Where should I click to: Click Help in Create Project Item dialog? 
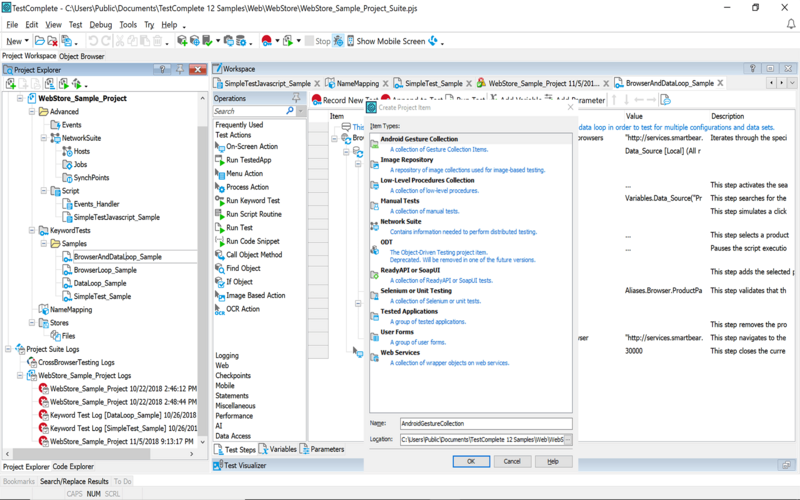point(553,461)
